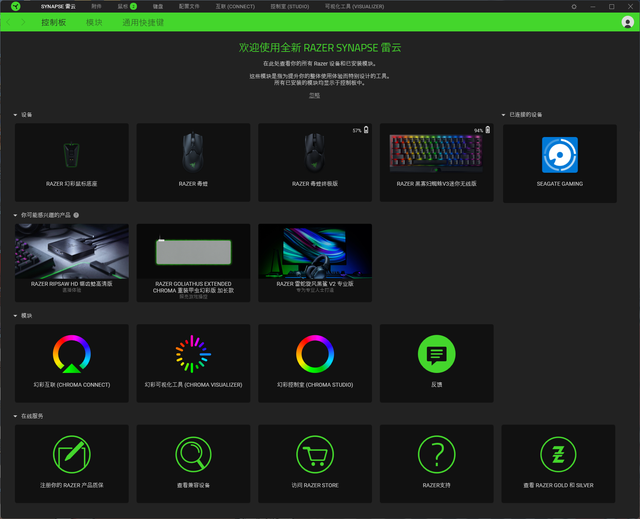Screen dimensions: 640x519
Task: Select the 通用快捷键 sub-tab
Action: (x=143, y=22)
